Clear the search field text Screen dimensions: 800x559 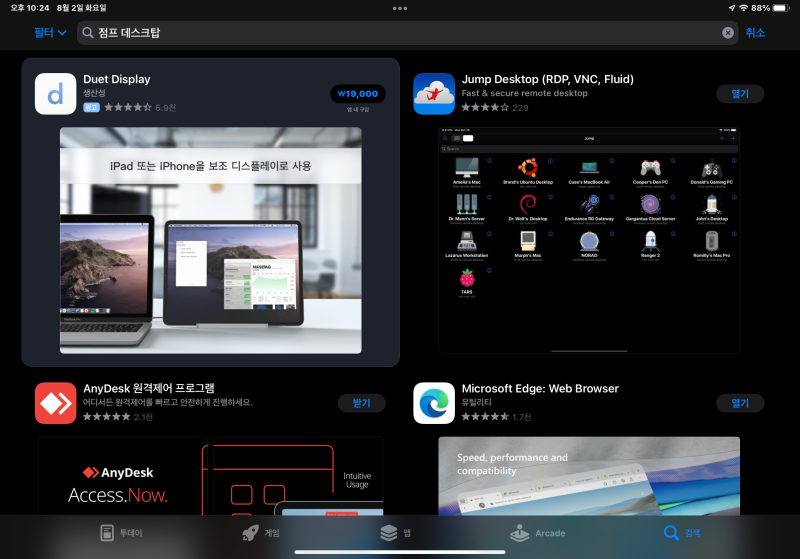[728, 33]
